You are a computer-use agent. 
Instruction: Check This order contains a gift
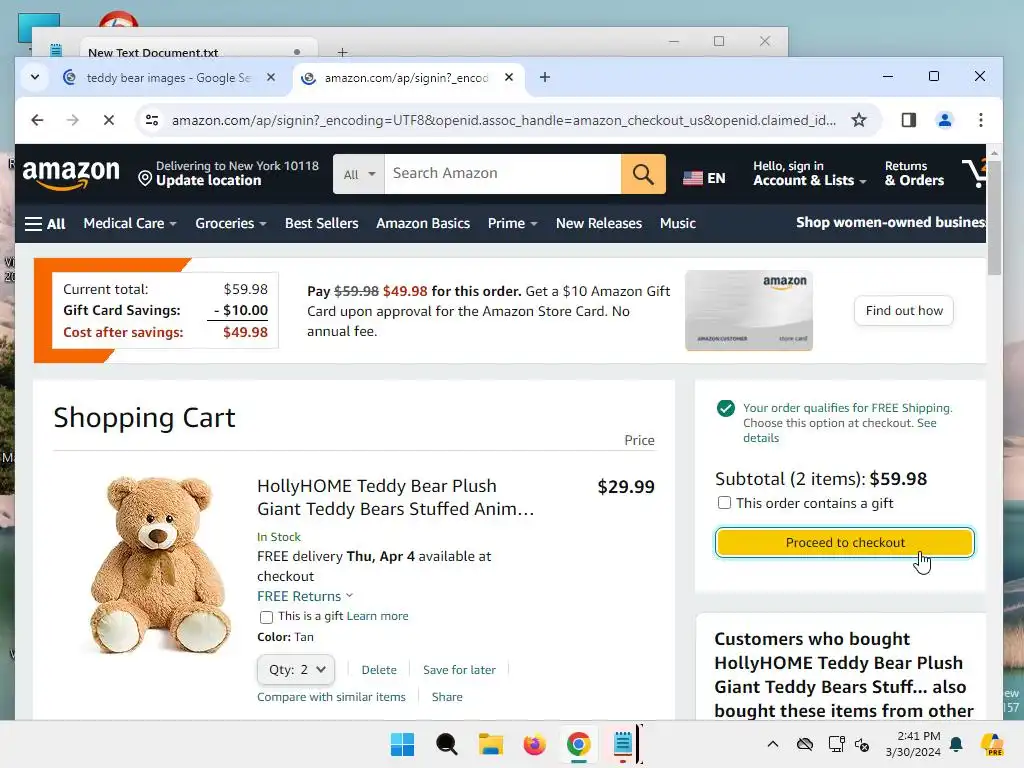tap(724, 503)
